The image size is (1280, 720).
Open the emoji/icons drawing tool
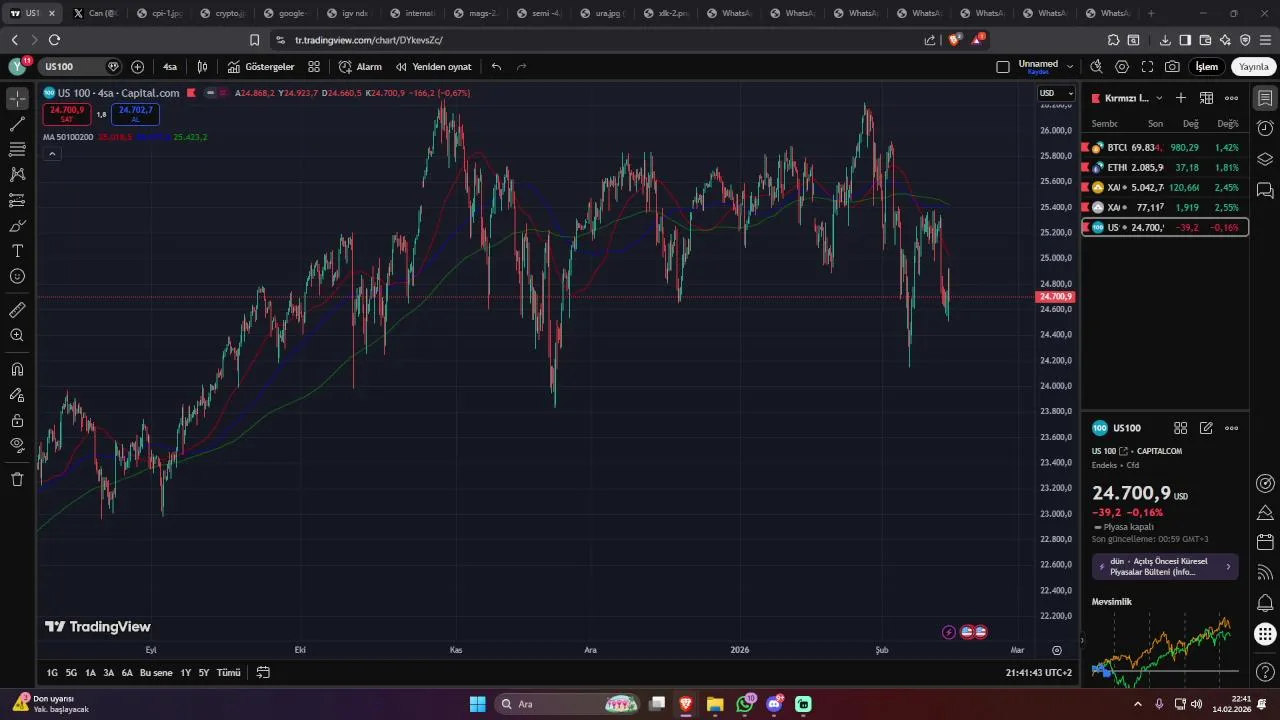click(x=17, y=276)
